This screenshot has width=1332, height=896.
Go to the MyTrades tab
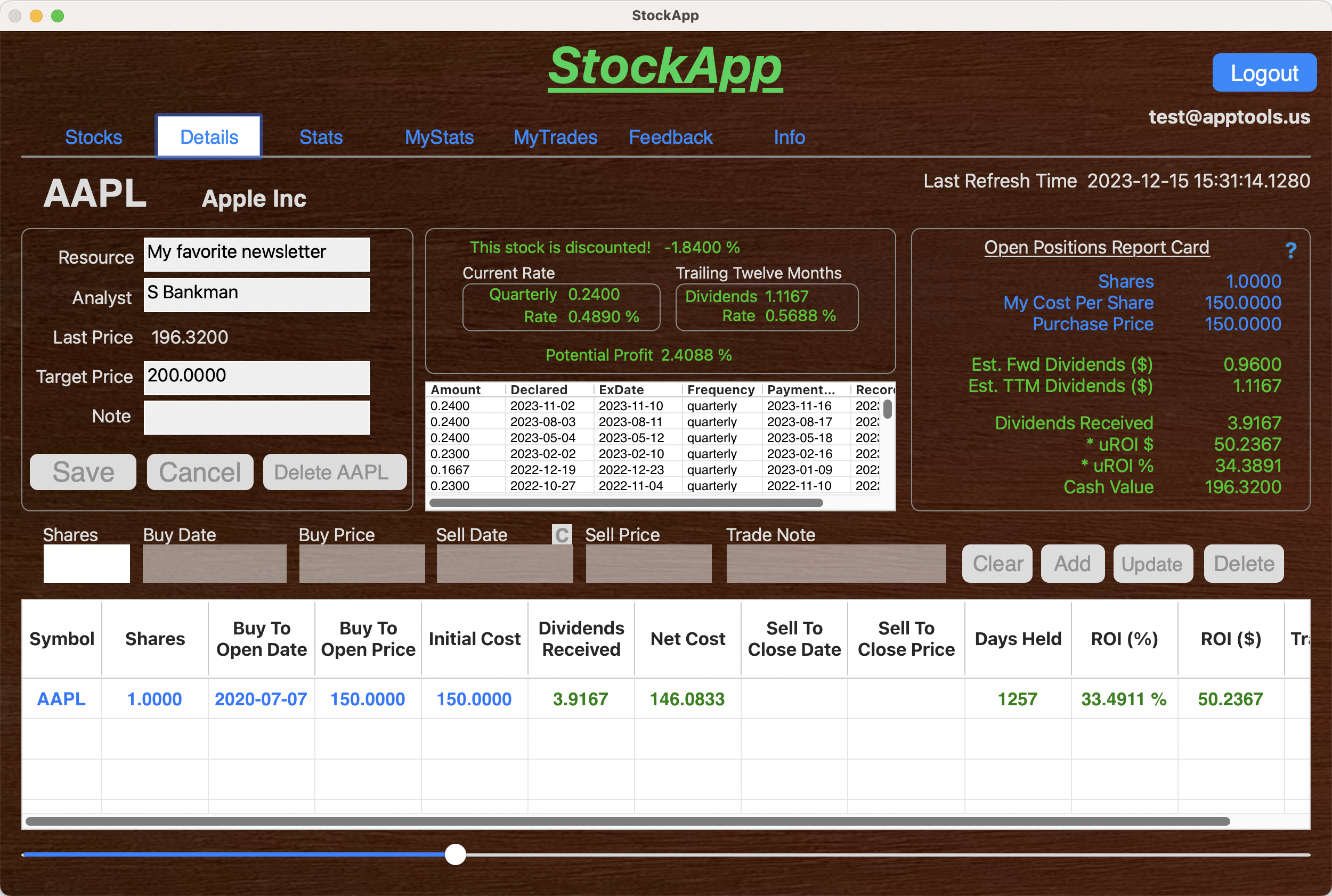555,137
